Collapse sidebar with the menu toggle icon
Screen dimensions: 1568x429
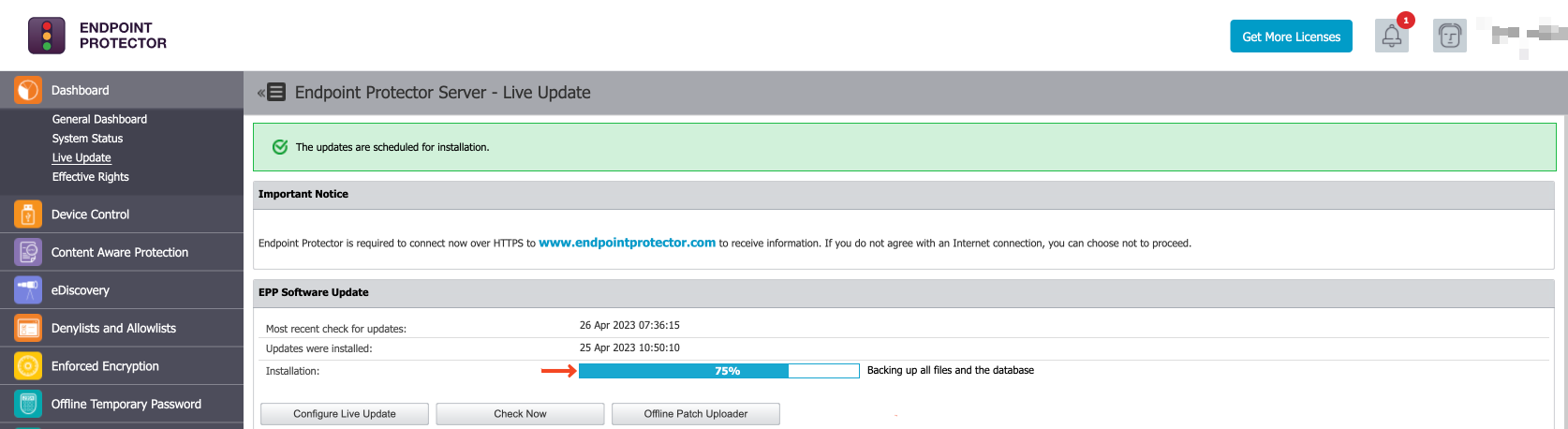pyautogui.click(x=272, y=92)
